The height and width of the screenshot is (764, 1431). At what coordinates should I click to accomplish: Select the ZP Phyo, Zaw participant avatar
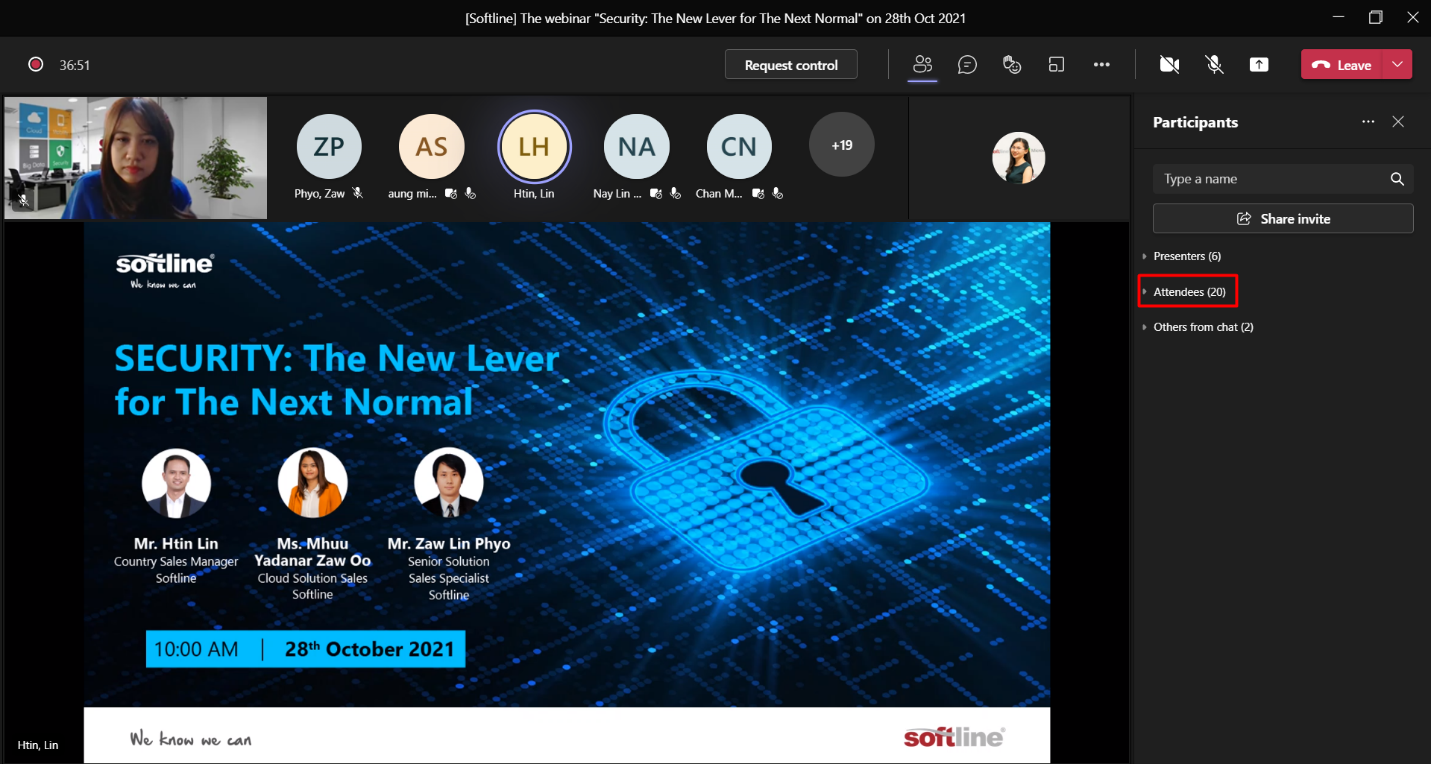(x=329, y=147)
